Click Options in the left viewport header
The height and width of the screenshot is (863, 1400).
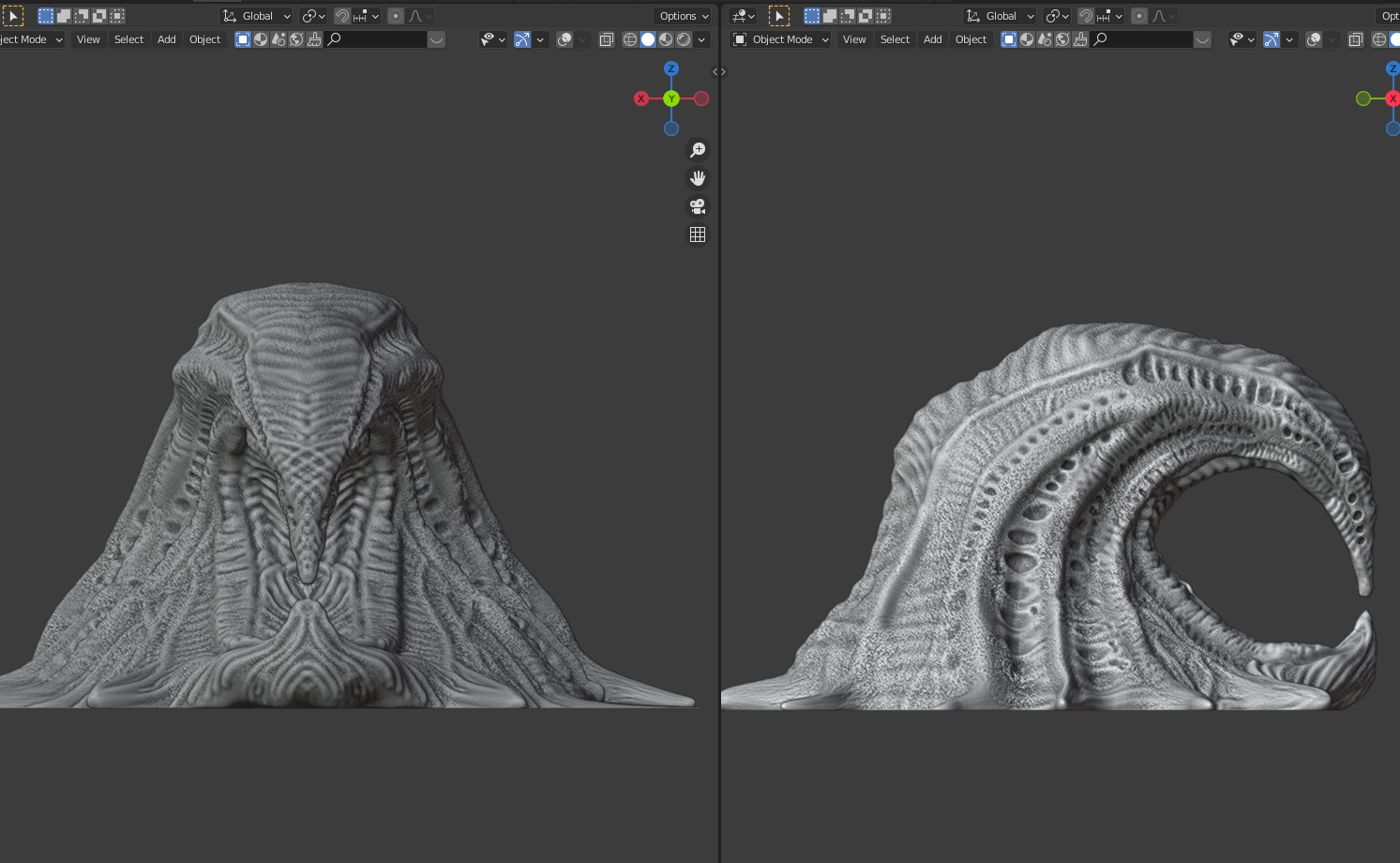click(x=683, y=15)
